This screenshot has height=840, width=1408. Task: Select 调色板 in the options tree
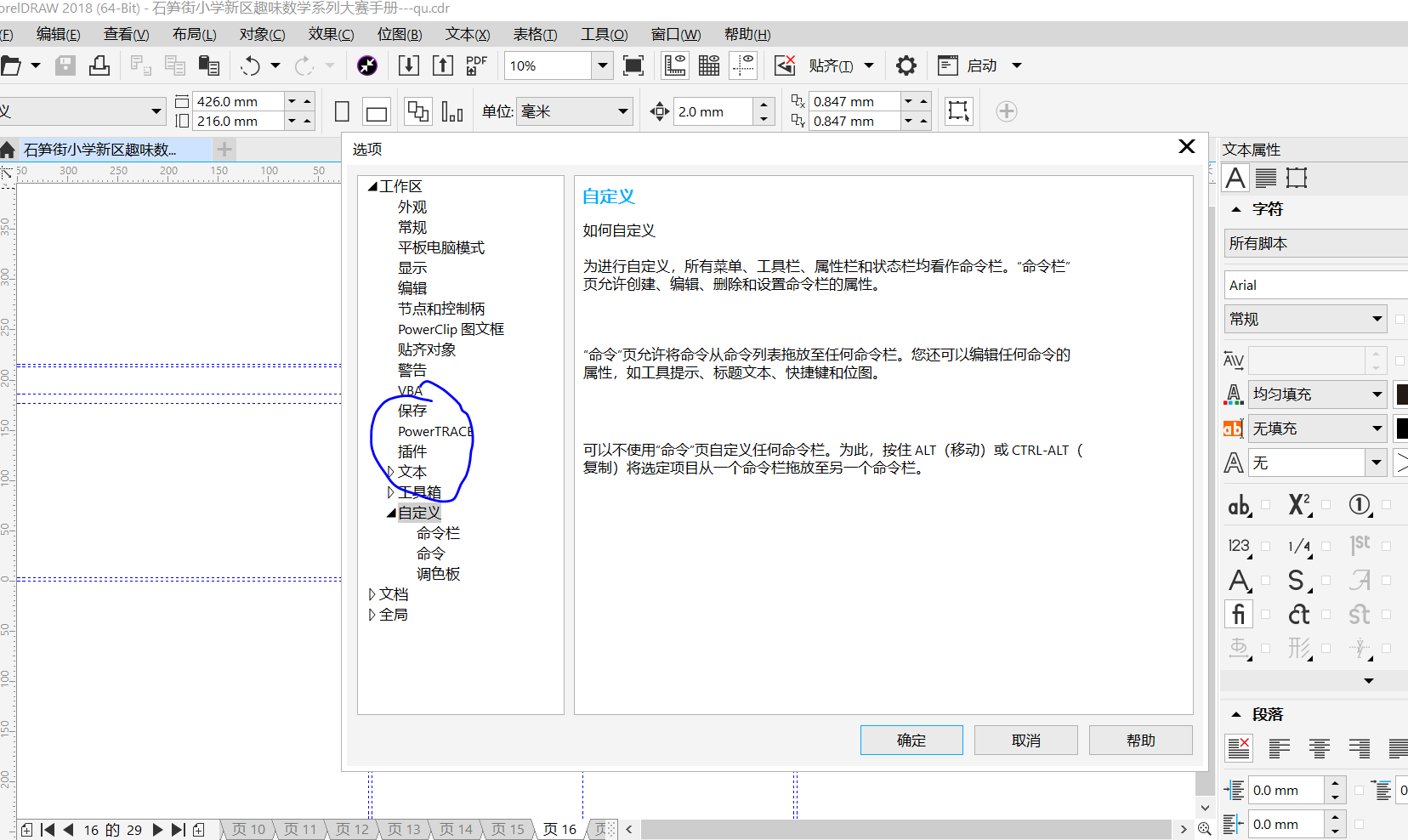point(438,574)
